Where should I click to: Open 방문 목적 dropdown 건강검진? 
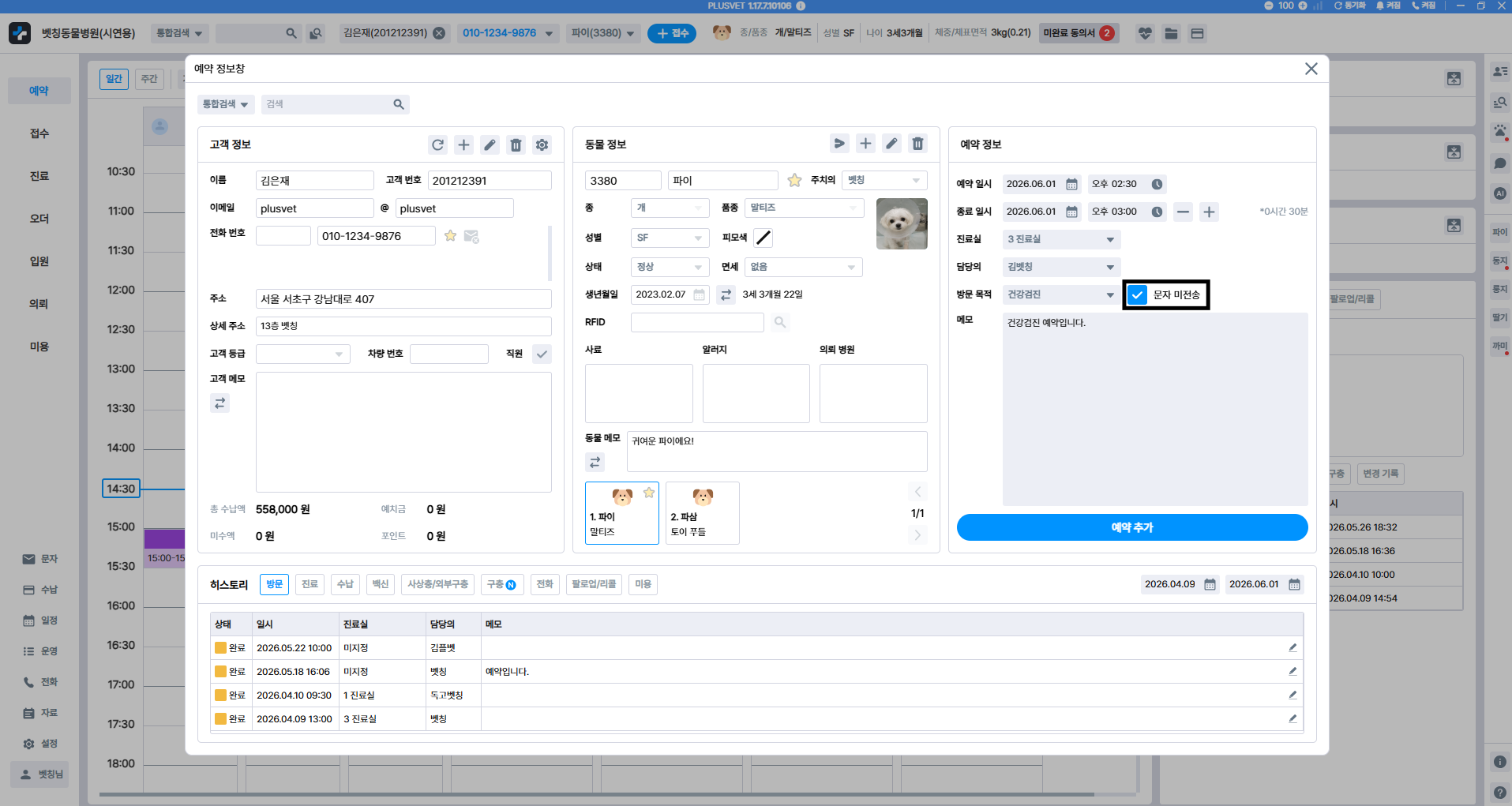pyautogui.click(x=1061, y=294)
